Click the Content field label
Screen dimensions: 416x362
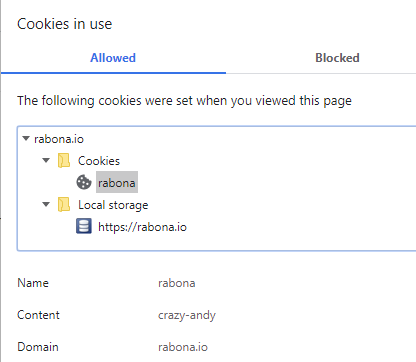coord(38,315)
